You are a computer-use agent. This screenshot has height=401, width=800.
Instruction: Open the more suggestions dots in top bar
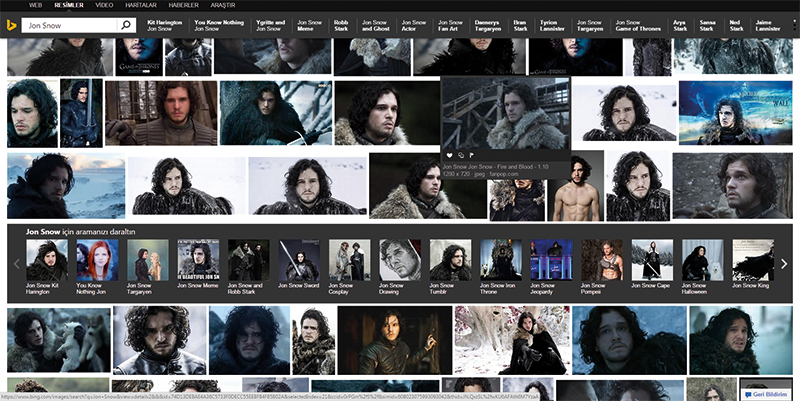(x=795, y=26)
